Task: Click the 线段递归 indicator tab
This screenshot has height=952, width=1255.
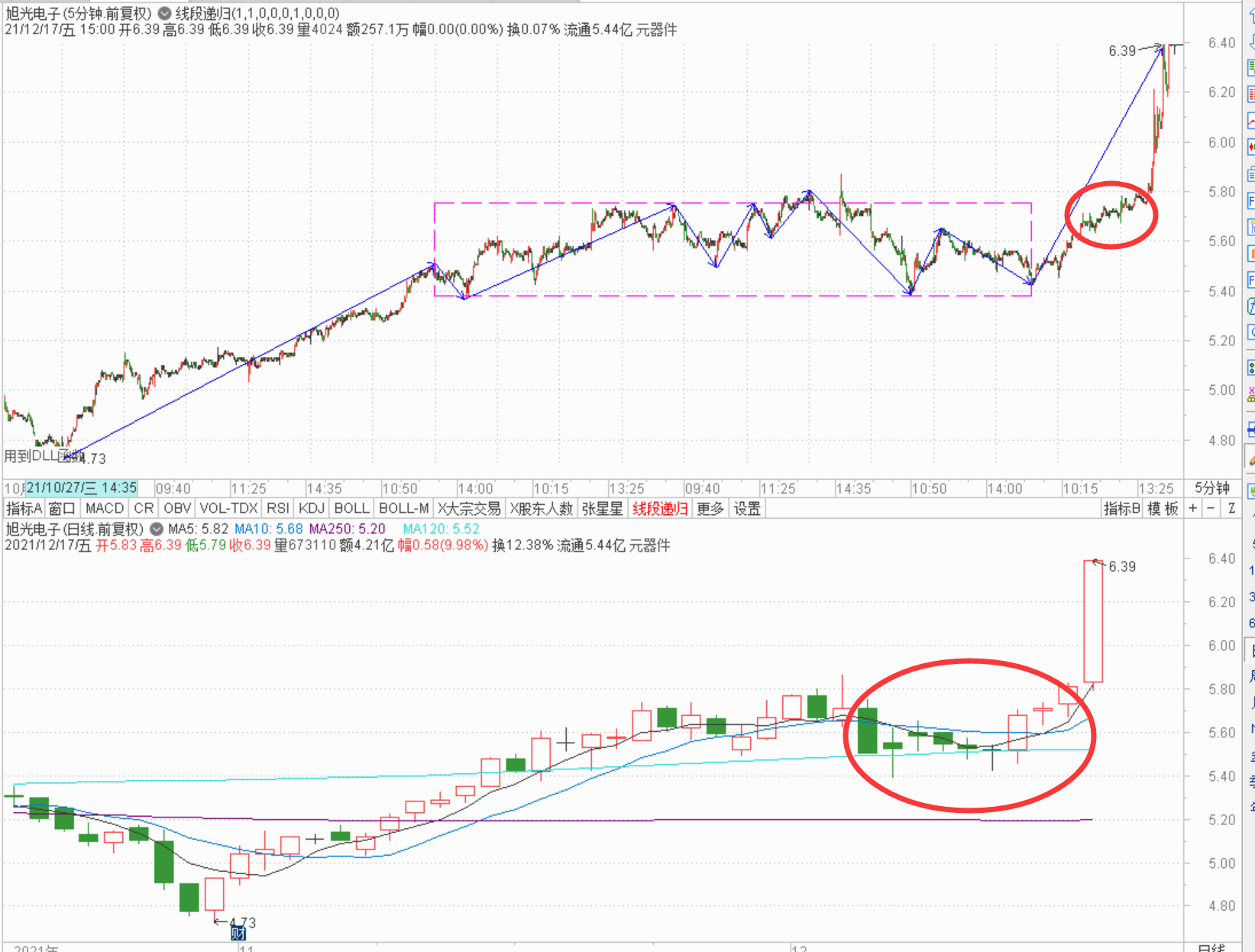Action: (660, 509)
